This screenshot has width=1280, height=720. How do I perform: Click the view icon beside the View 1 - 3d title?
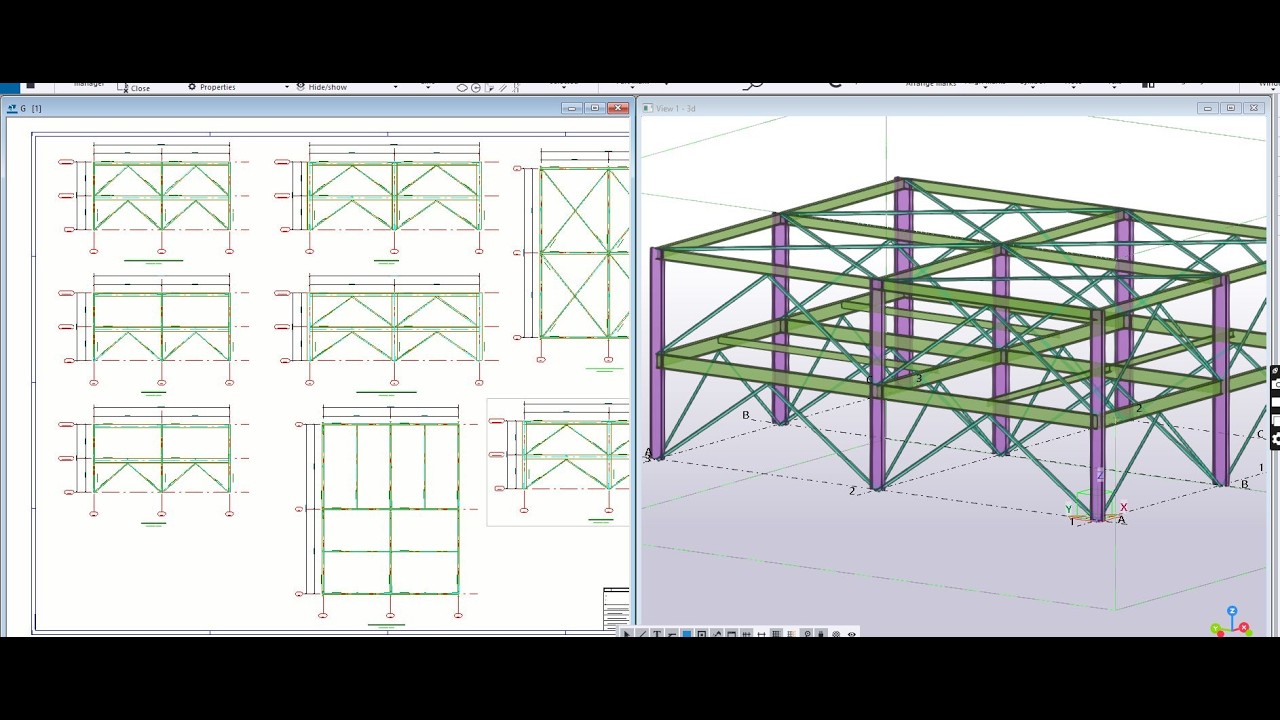648,108
